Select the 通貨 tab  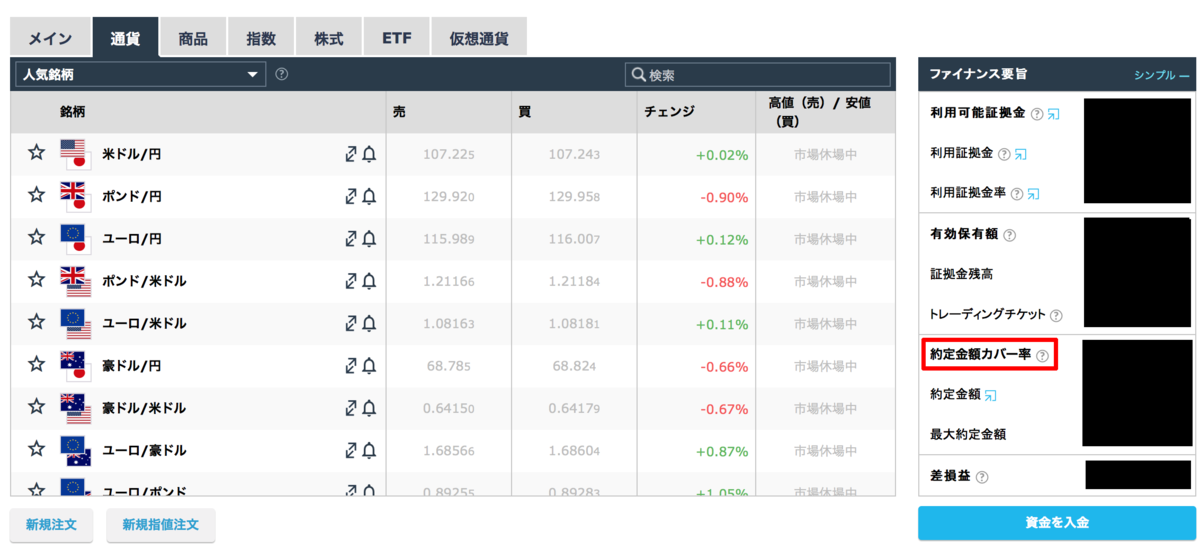click(125, 38)
